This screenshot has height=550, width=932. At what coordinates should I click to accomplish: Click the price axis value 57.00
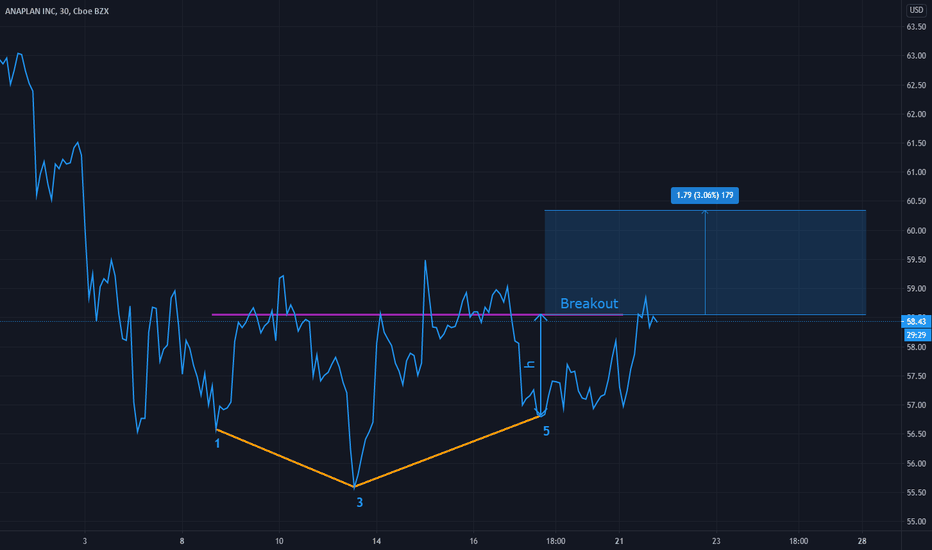click(x=916, y=406)
